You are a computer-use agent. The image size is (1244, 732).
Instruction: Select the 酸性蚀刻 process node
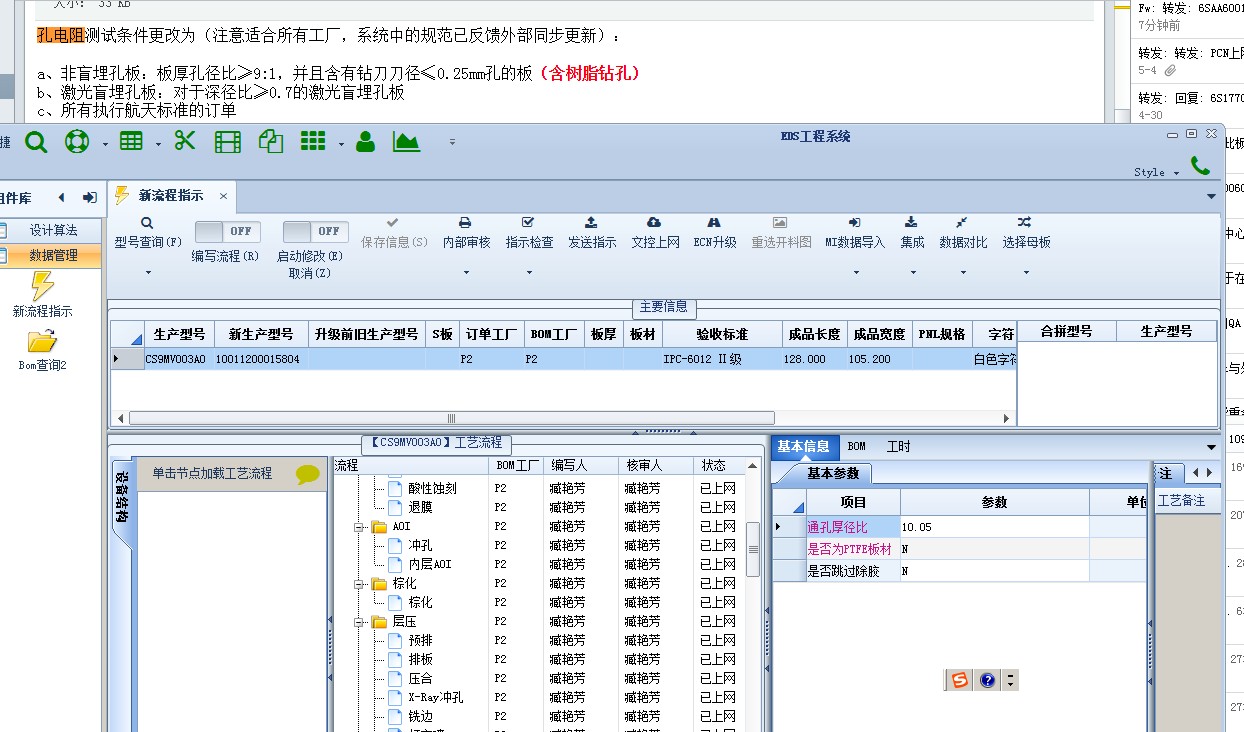point(432,488)
